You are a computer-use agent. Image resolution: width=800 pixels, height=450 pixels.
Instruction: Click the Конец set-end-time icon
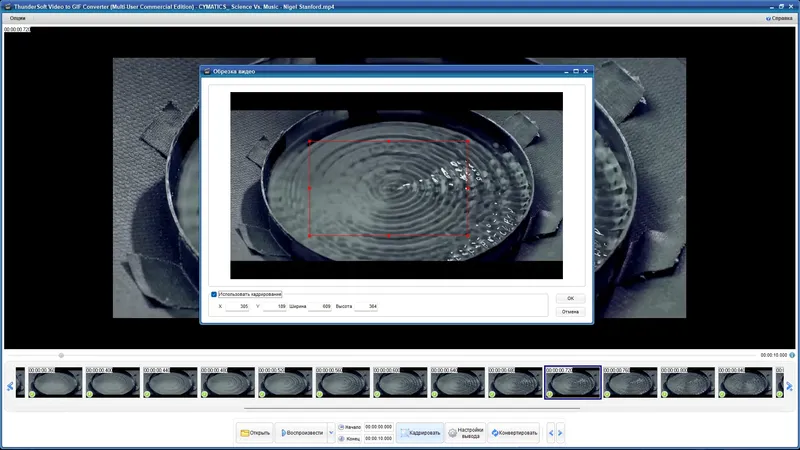(x=341, y=439)
